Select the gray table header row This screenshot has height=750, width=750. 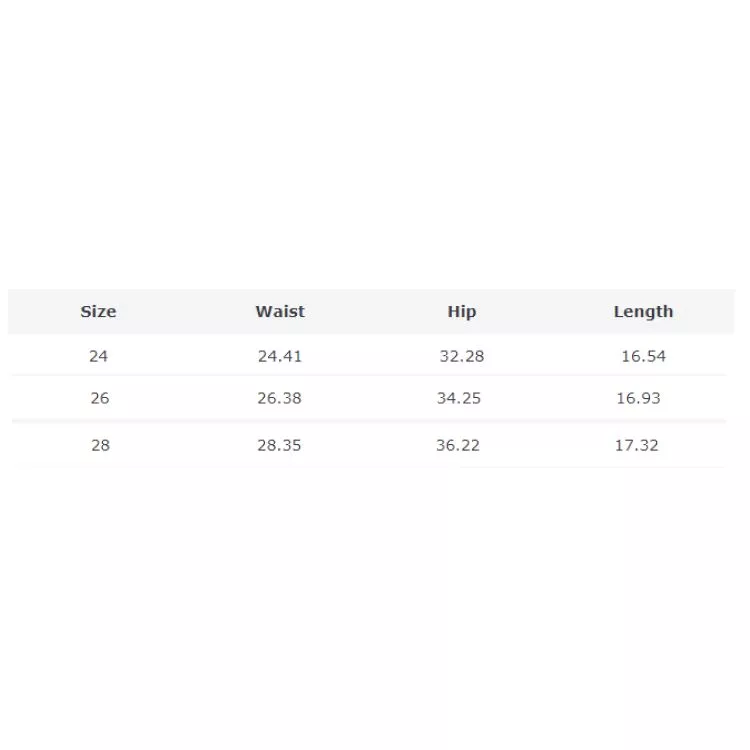pos(370,312)
